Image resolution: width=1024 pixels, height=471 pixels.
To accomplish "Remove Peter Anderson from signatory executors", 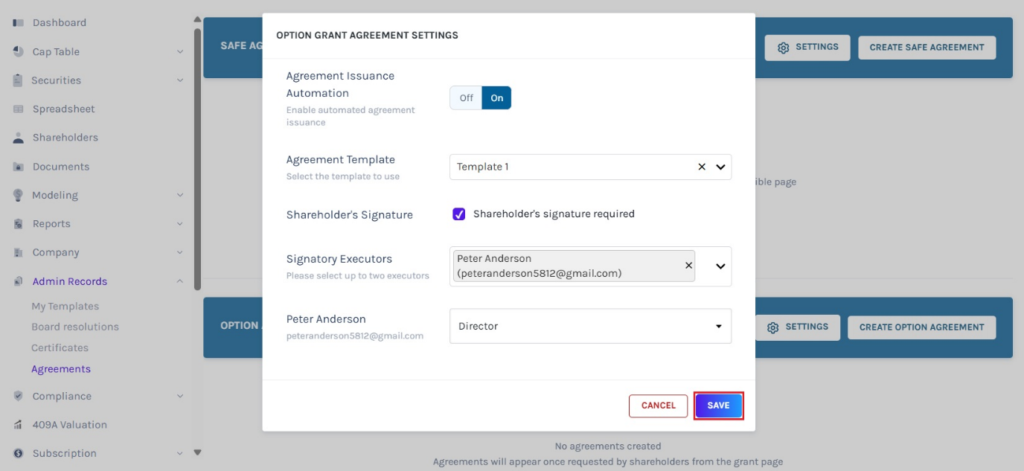I will pyautogui.click(x=688, y=265).
